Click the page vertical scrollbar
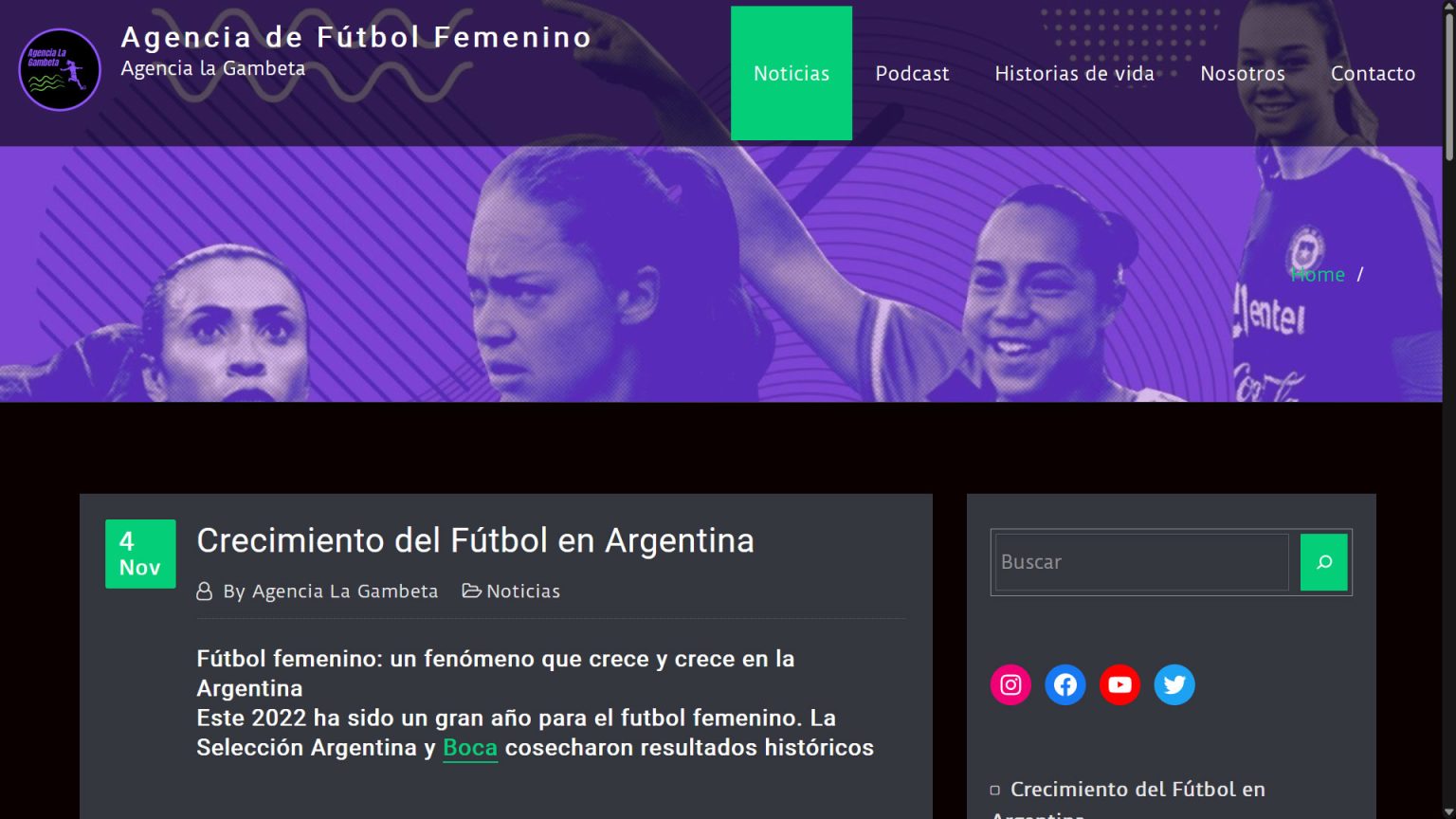This screenshot has height=819, width=1456. tap(1448, 409)
